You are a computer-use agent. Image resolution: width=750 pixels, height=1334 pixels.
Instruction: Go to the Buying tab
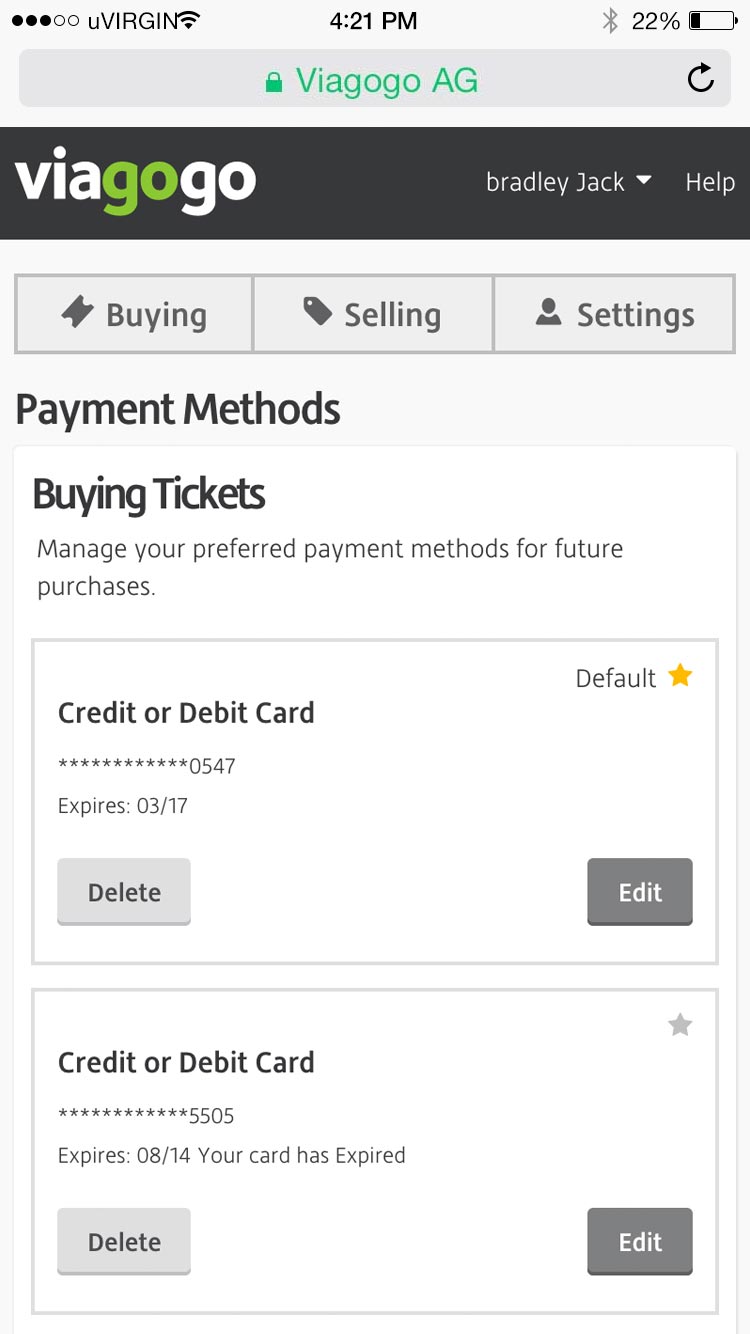click(x=134, y=315)
